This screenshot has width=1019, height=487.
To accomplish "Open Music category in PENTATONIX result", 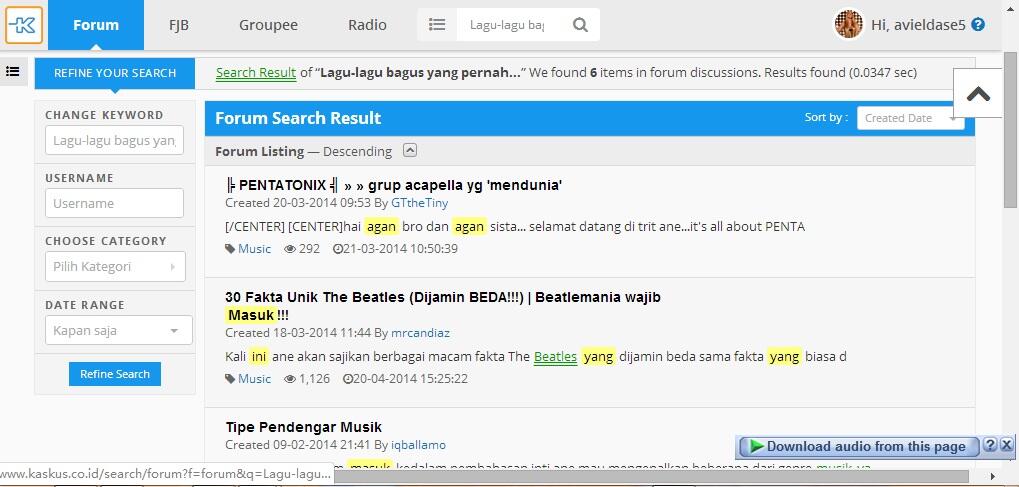I will 255,248.
